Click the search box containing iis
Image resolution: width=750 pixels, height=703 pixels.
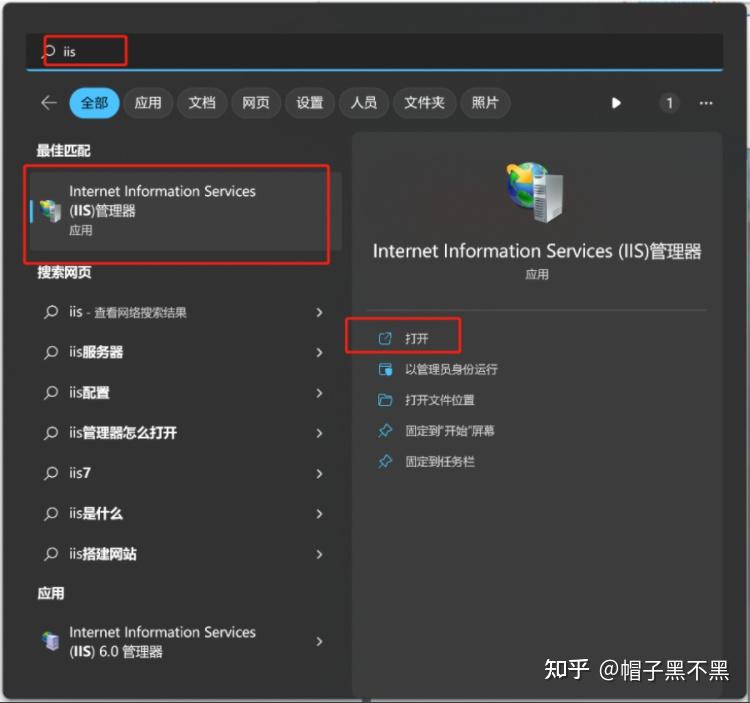pyautogui.click(x=380, y=51)
